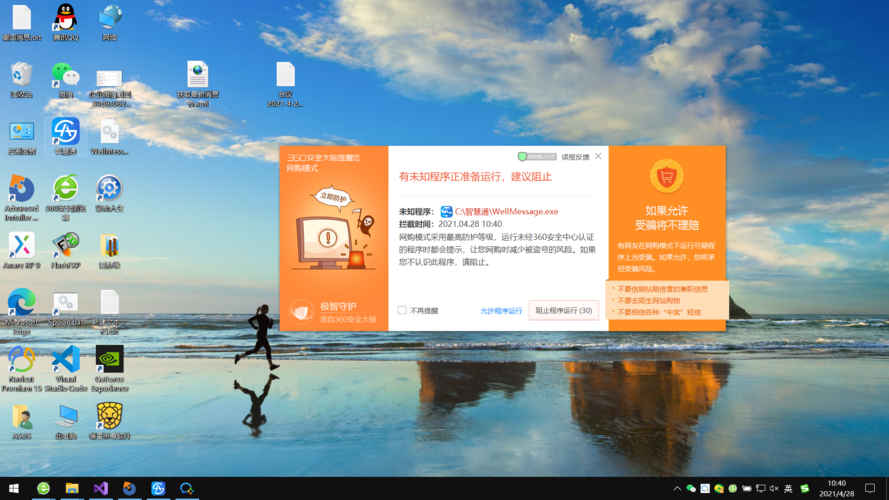Open Visual Studio from the taskbar
Screen dimensions: 889x500
[x=100, y=488]
